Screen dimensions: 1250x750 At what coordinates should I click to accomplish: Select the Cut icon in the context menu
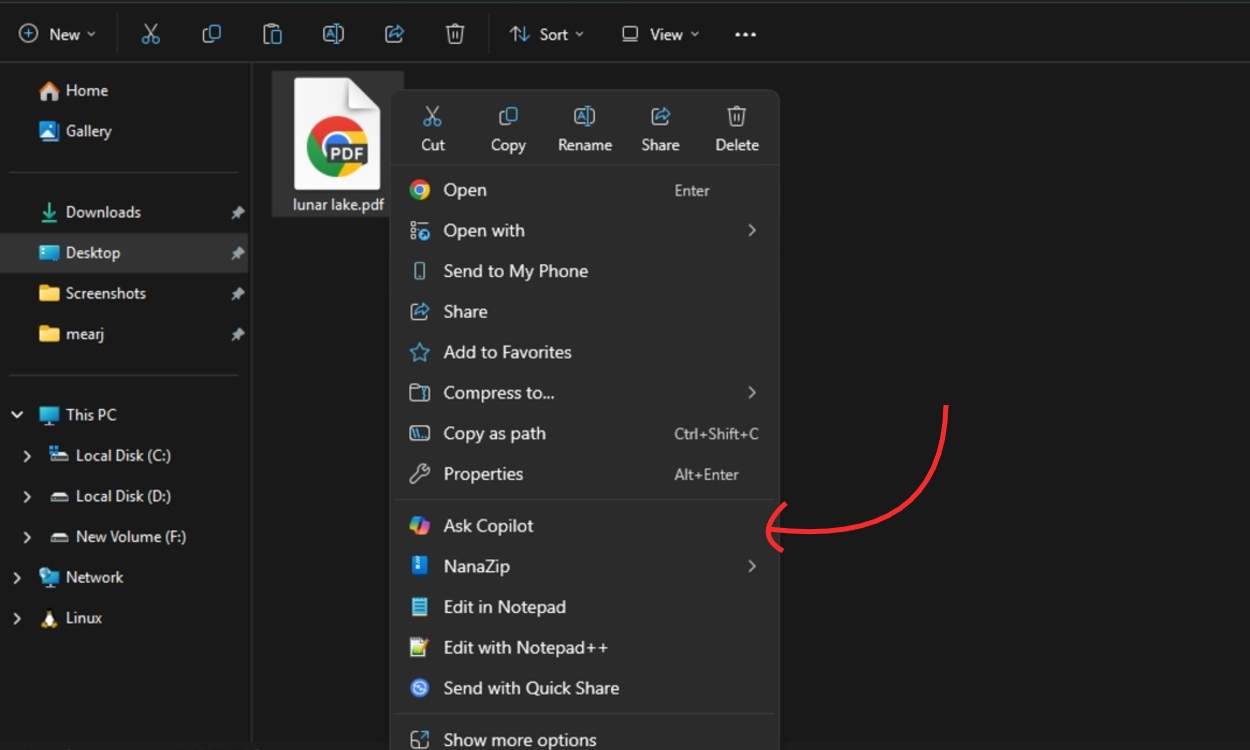432,116
